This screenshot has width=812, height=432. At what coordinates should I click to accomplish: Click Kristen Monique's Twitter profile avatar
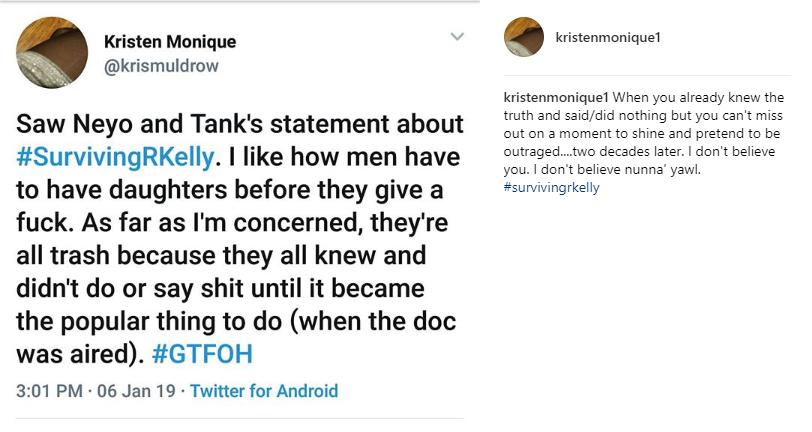click(51, 52)
